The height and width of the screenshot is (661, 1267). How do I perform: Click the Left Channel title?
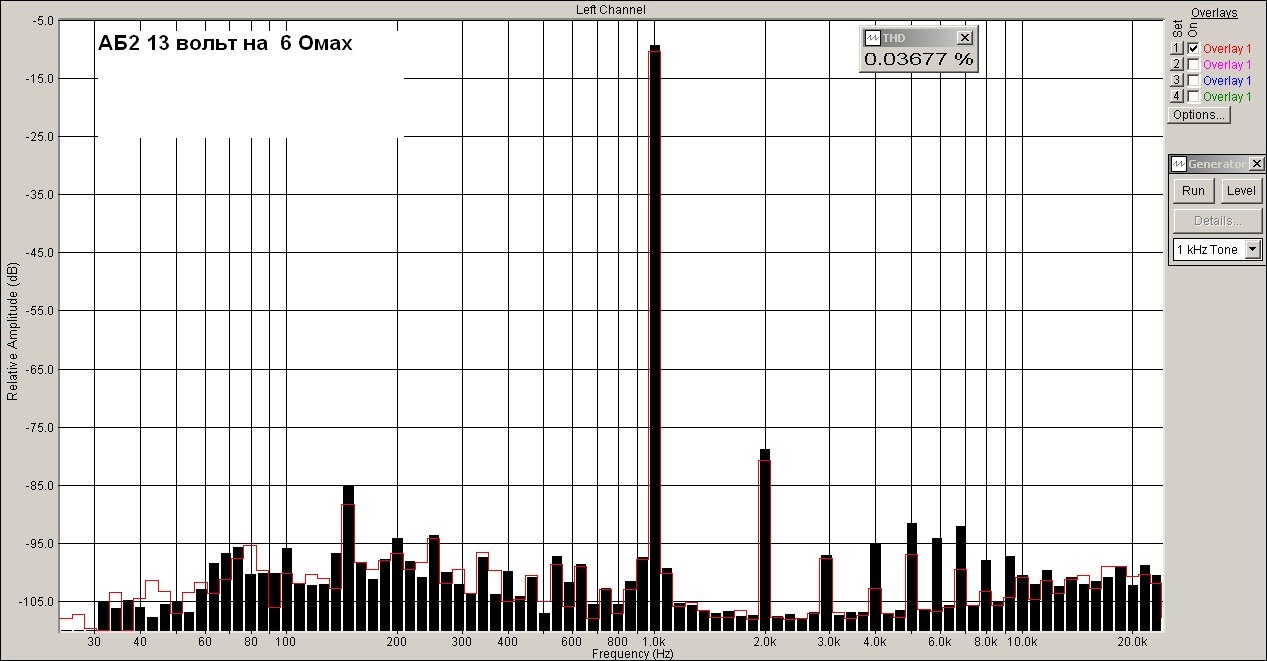click(x=611, y=9)
